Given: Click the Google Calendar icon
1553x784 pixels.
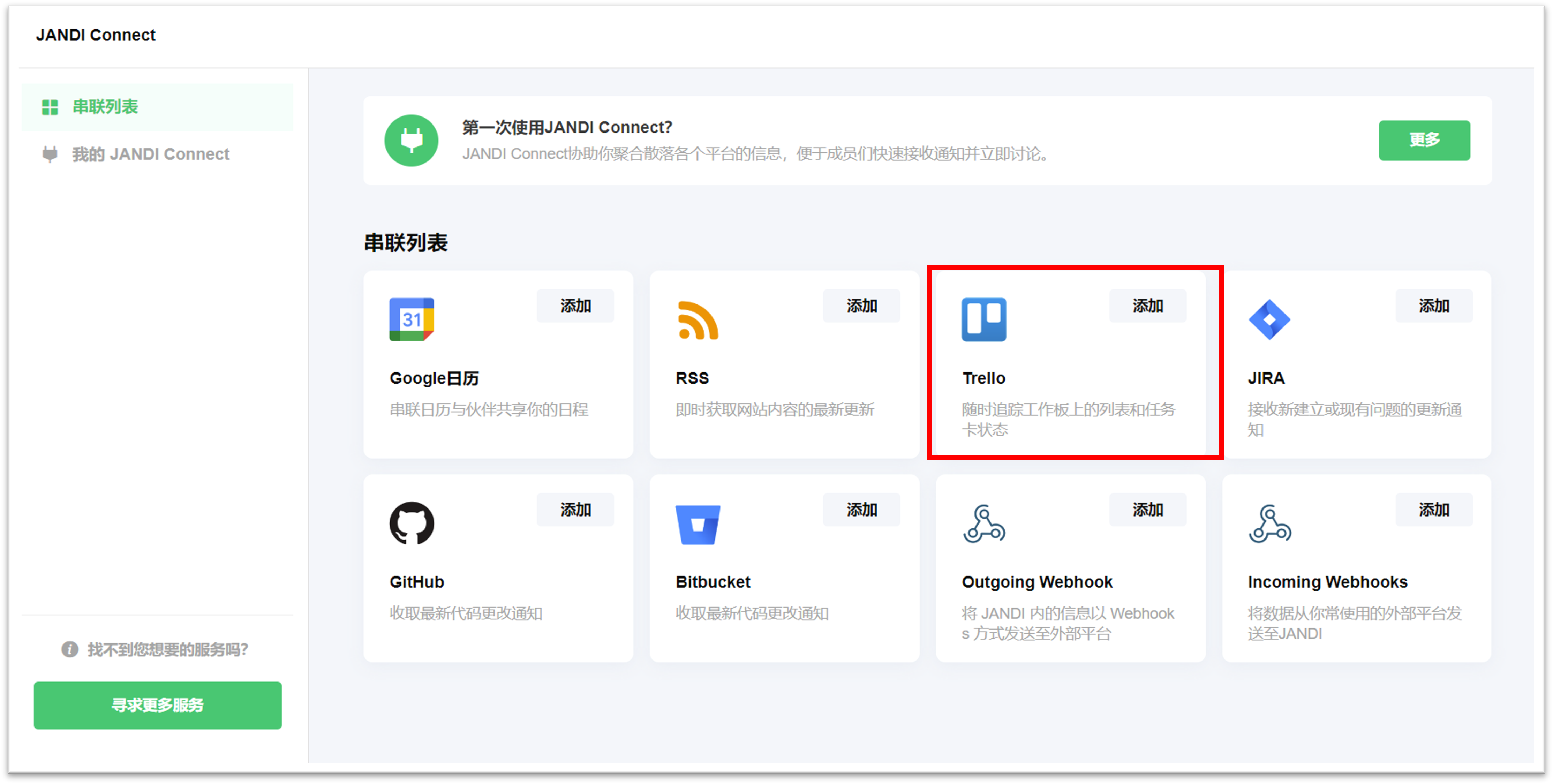Looking at the screenshot, I should pos(411,319).
